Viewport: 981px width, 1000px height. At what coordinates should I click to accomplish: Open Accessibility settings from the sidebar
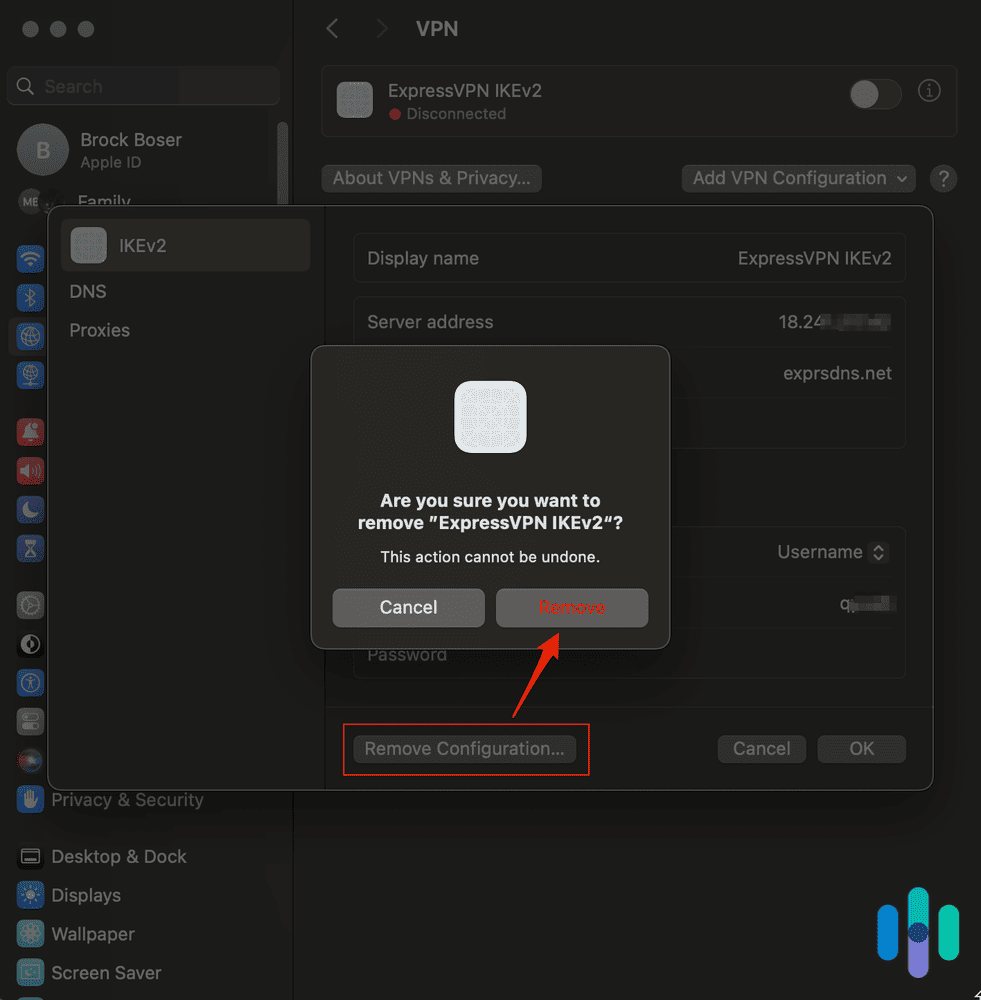pos(30,683)
